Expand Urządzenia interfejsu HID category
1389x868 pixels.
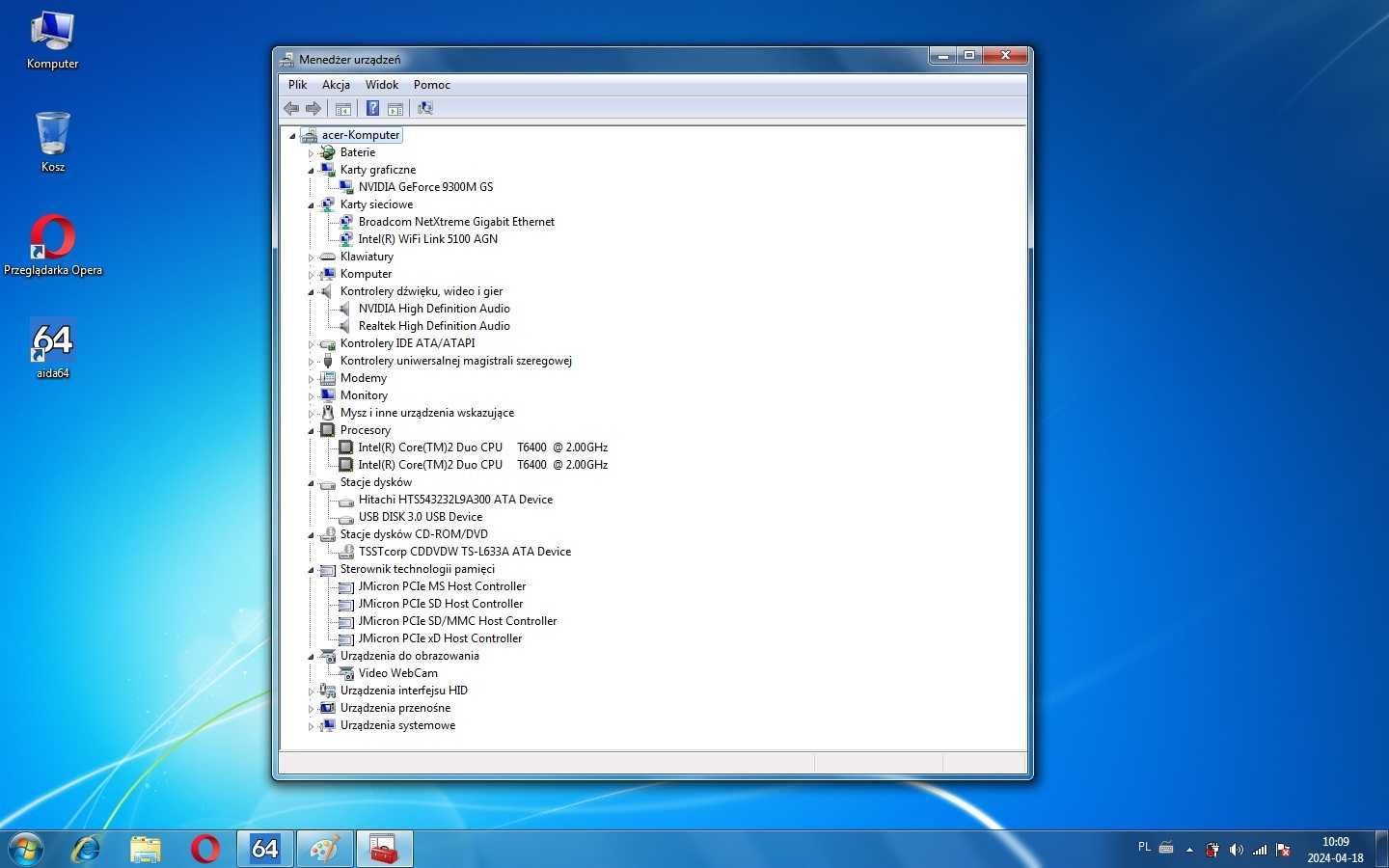pyautogui.click(x=311, y=692)
